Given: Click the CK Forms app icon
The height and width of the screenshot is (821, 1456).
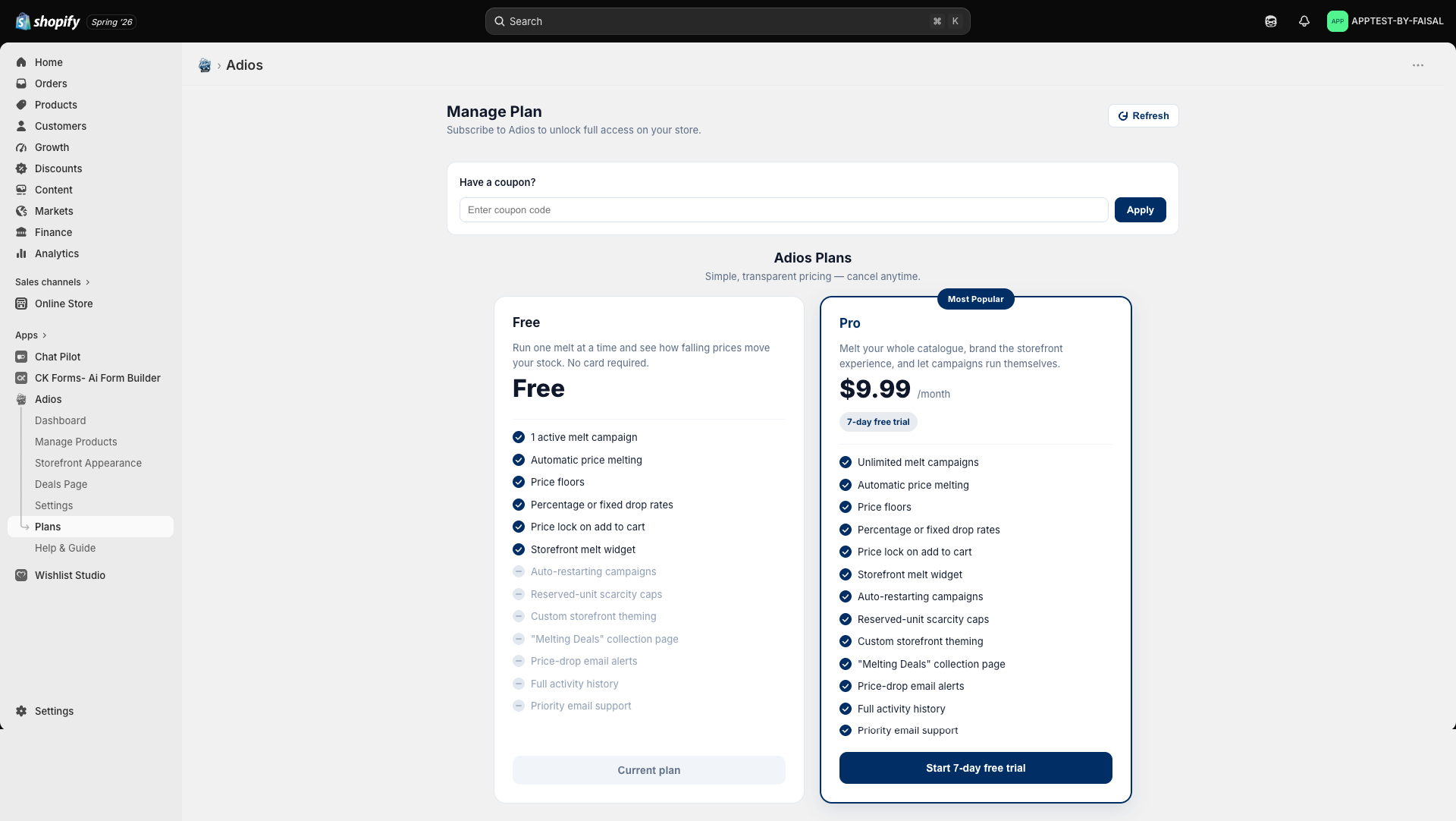Looking at the screenshot, I should pyautogui.click(x=21, y=378).
